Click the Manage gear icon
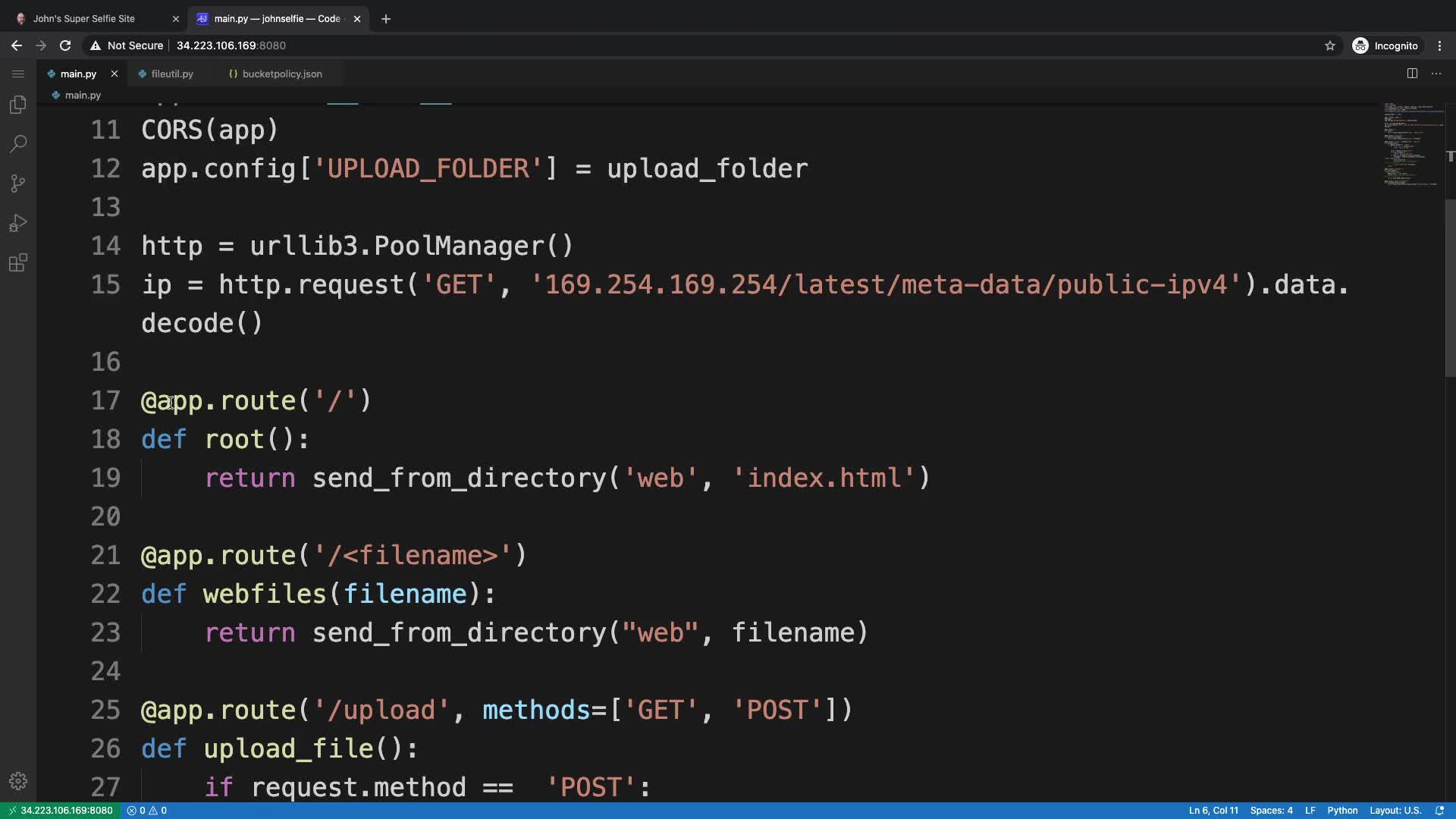1456x819 pixels. pyautogui.click(x=18, y=781)
